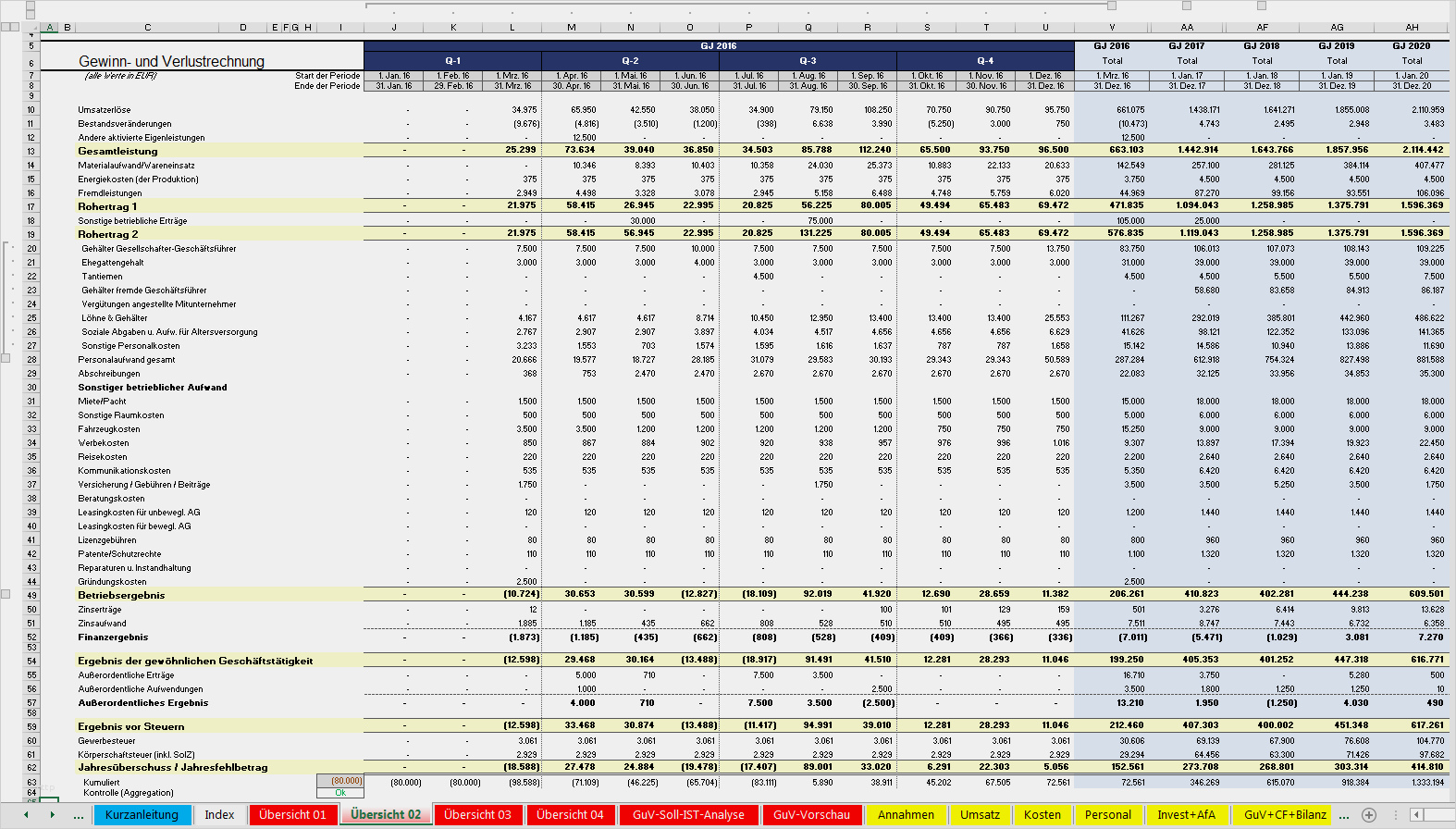Select the Kosten sheet tab
Screen dimensions: 1456x829
(x=1043, y=815)
